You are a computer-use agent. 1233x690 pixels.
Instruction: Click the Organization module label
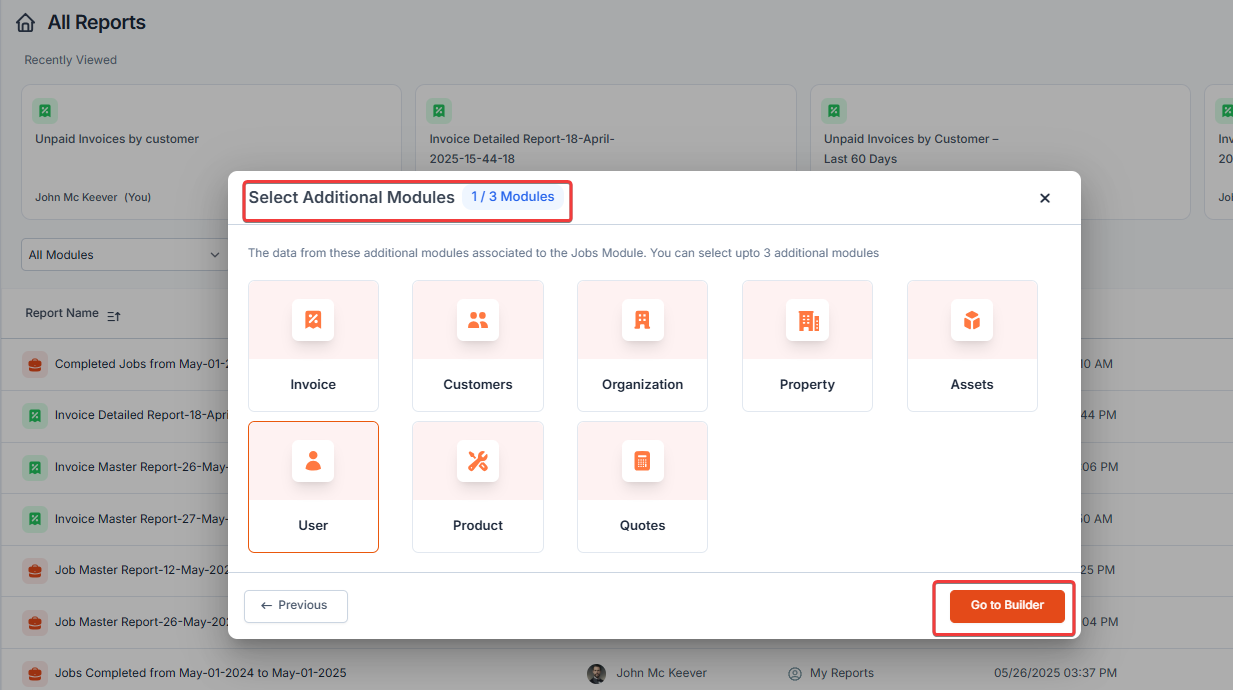point(642,384)
